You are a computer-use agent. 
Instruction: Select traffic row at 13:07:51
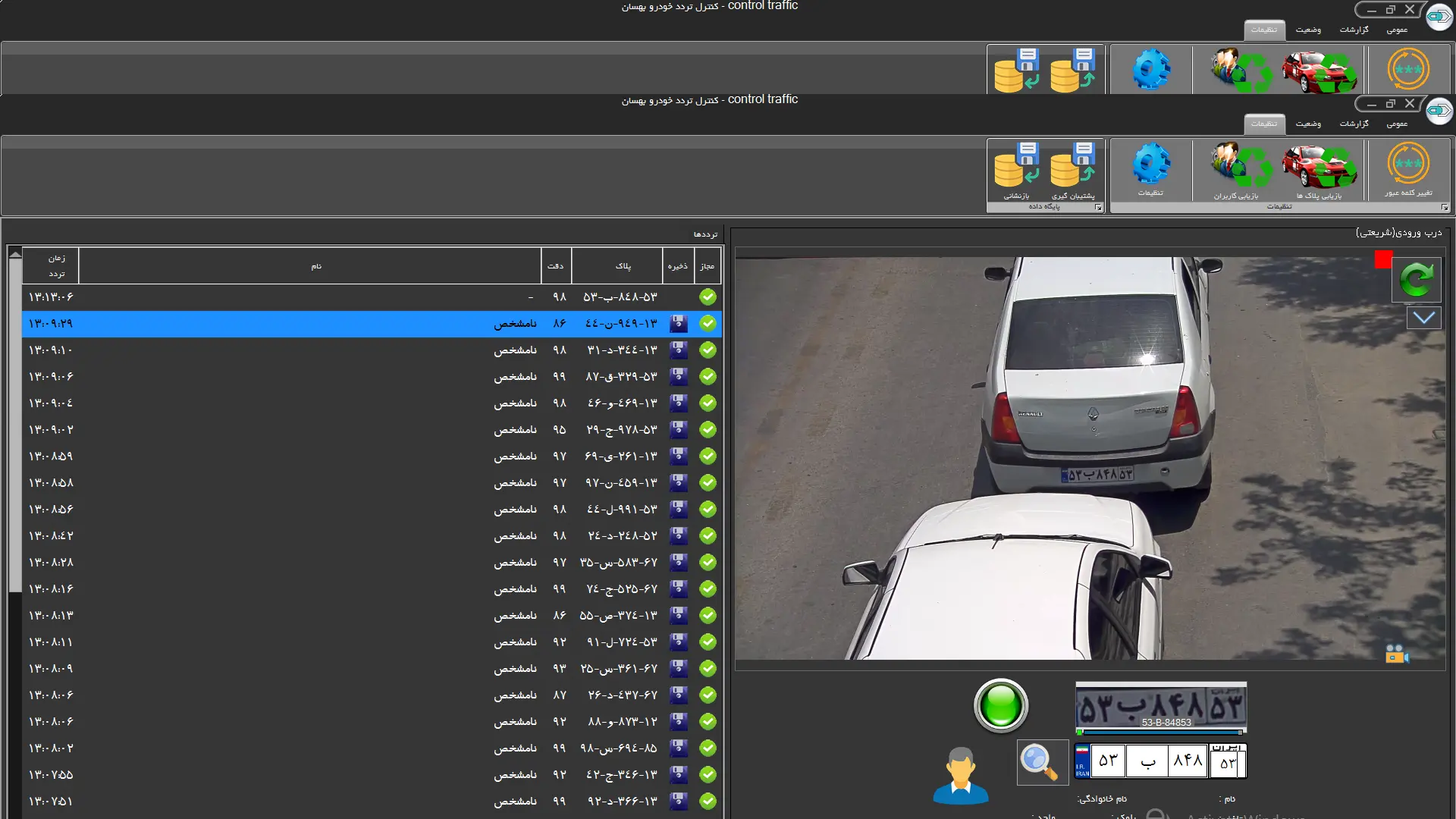point(372,802)
